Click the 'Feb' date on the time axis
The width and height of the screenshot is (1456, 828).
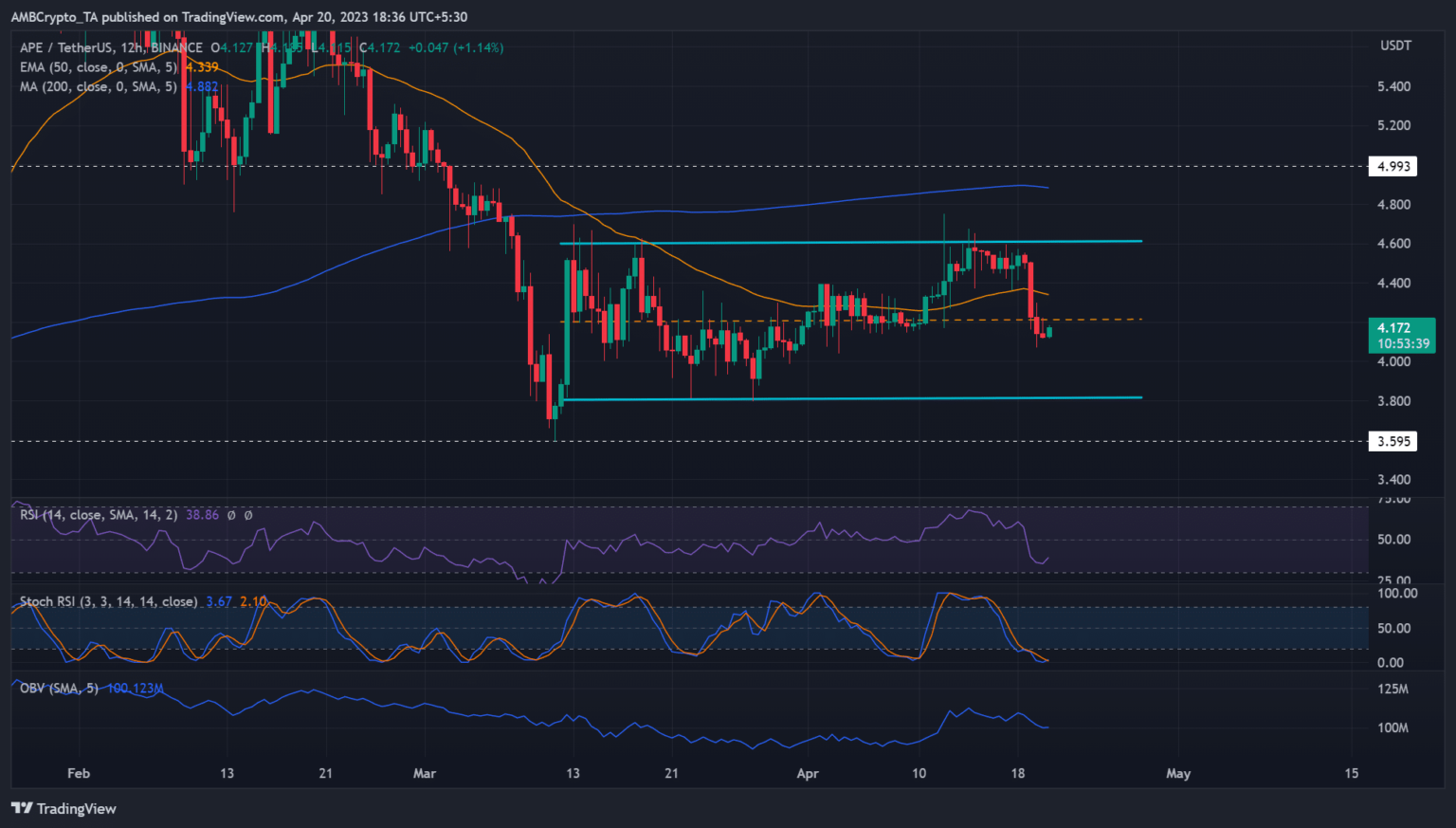[x=79, y=773]
